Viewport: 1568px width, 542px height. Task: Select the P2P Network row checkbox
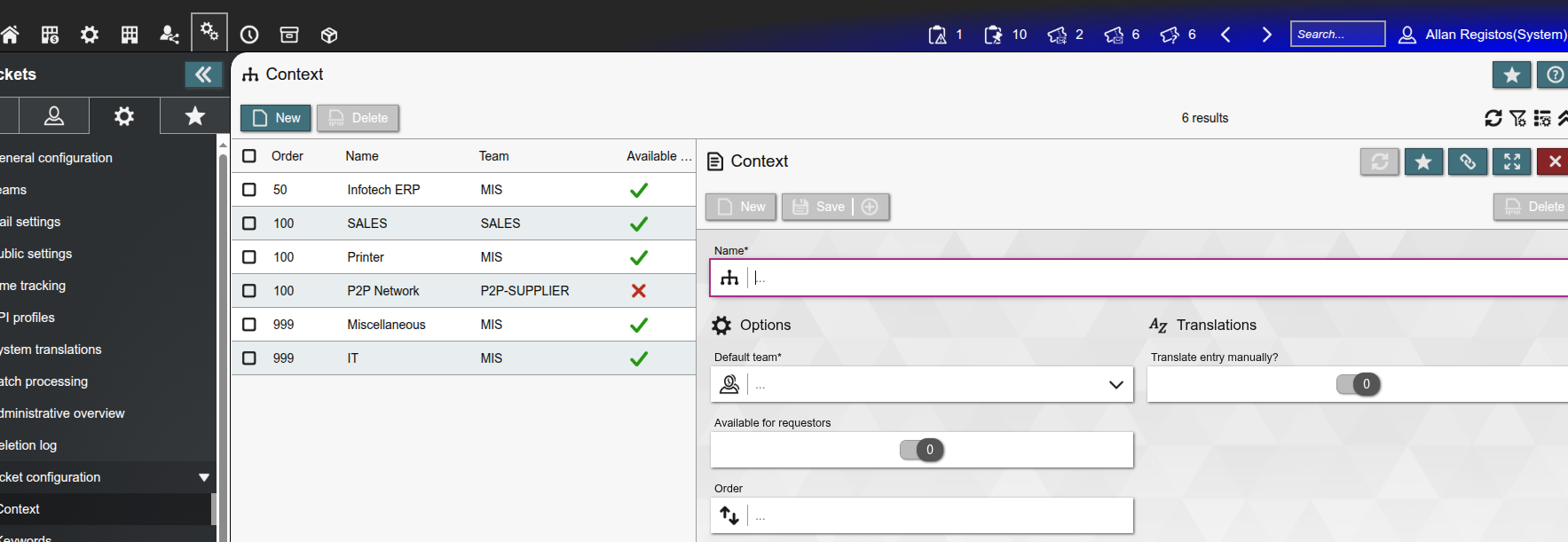click(x=249, y=291)
